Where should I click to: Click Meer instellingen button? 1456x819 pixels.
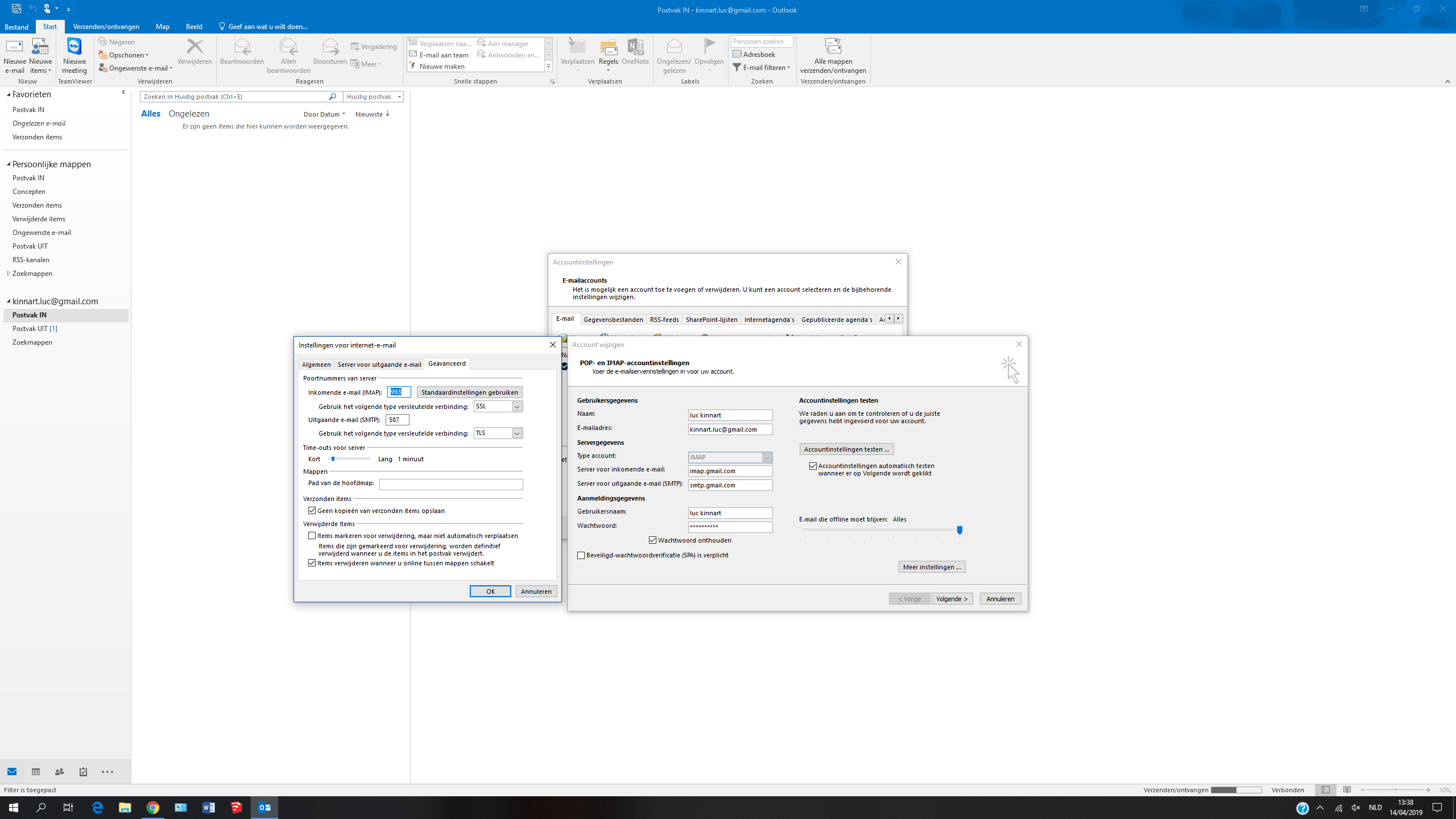coord(932,567)
